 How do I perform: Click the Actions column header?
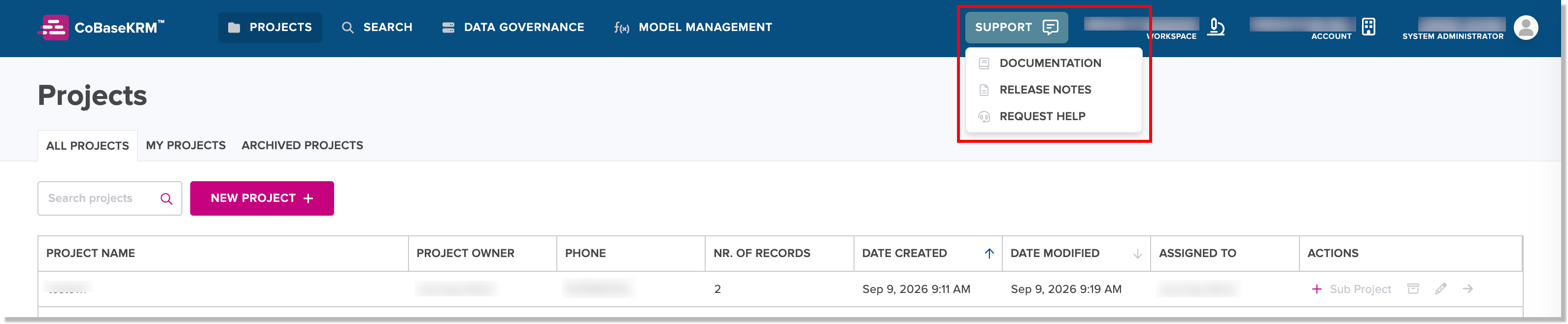click(1411, 254)
